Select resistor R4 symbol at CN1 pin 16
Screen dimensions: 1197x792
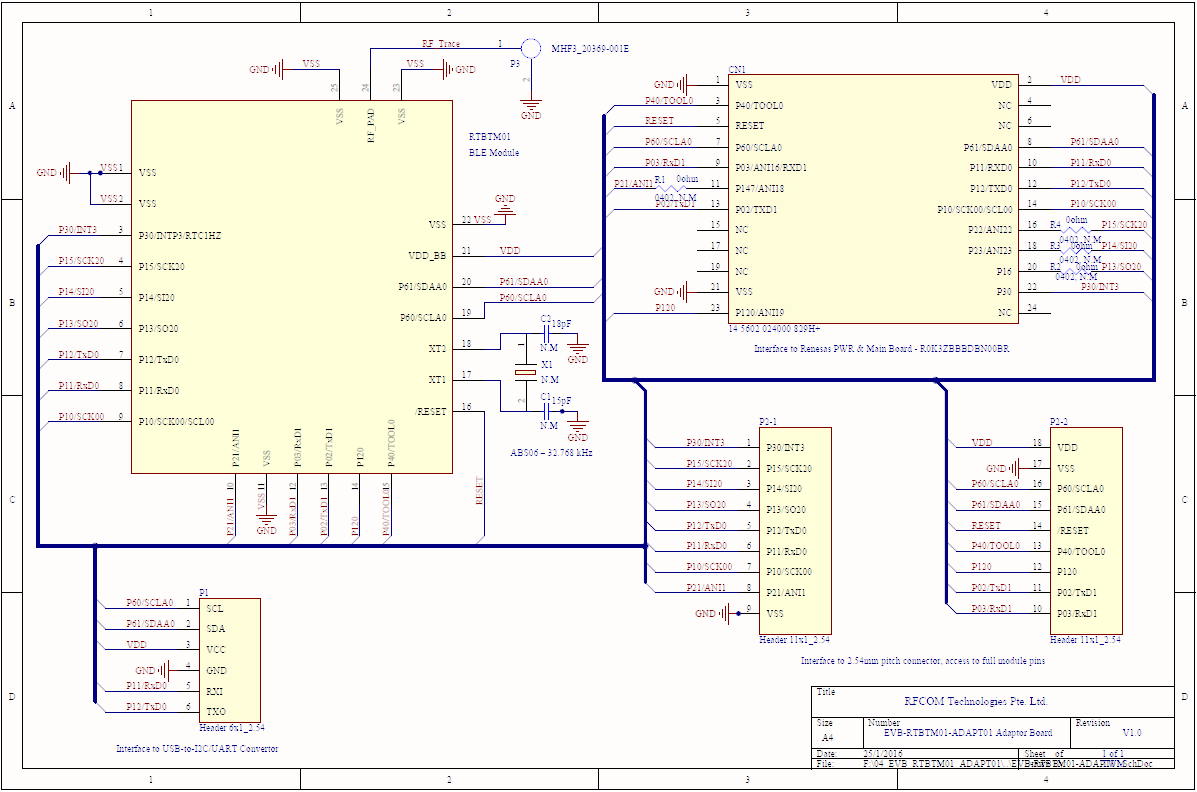(x=1078, y=229)
